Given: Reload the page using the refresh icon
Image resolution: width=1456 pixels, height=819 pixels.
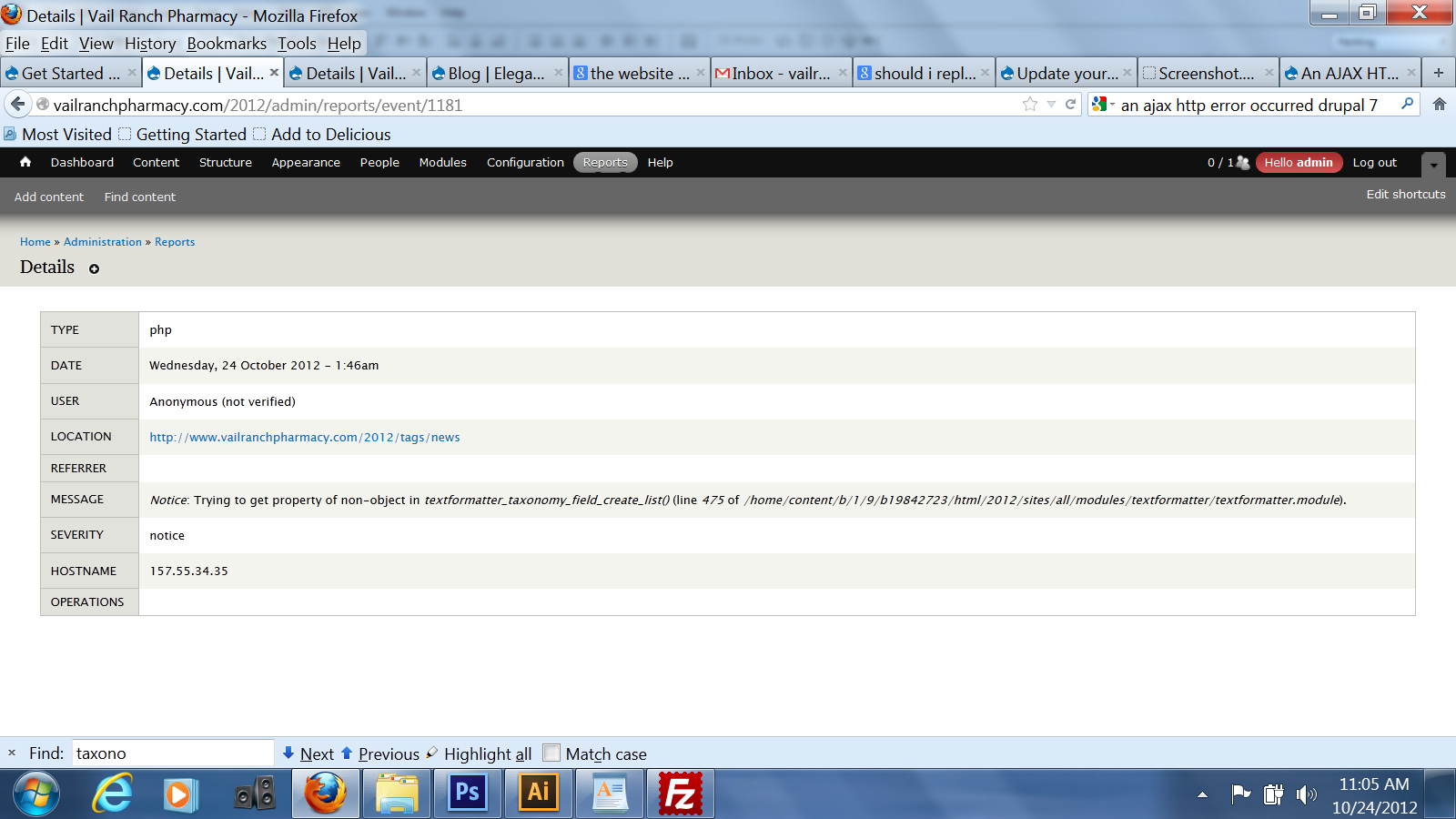Looking at the screenshot, I should pos(1071,105).
